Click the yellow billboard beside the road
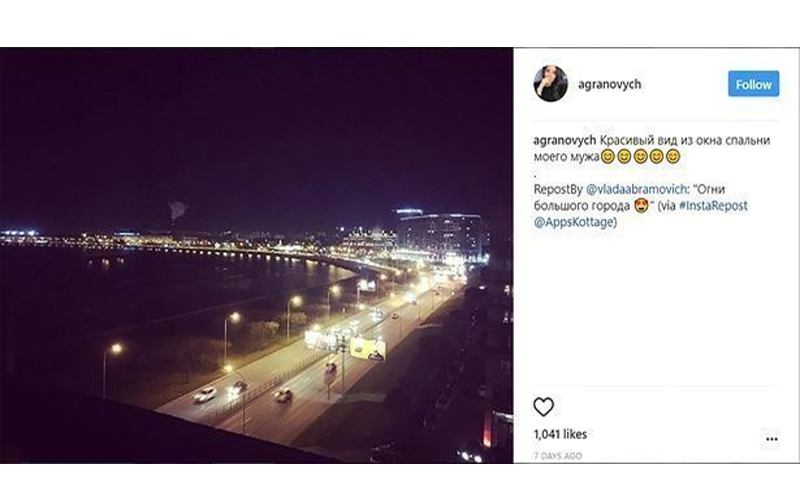Viewport: 800px width, 500px height. [367, 348]
